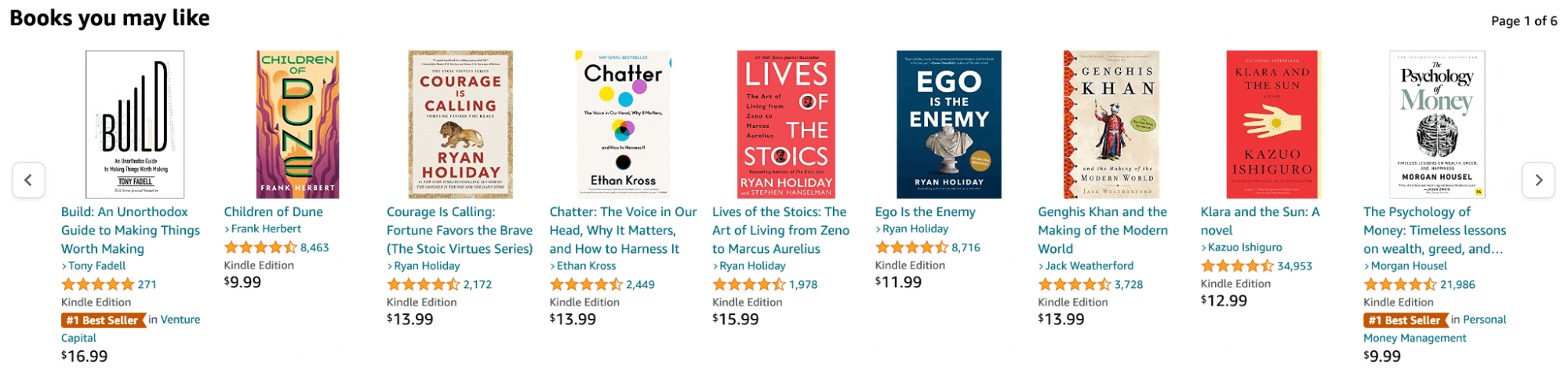The width and height of the screenshot is (1568, 384).
Task: Open star ratings for Ego Is the Enemy
Action: pyautogui.click(x=911, y=247)
